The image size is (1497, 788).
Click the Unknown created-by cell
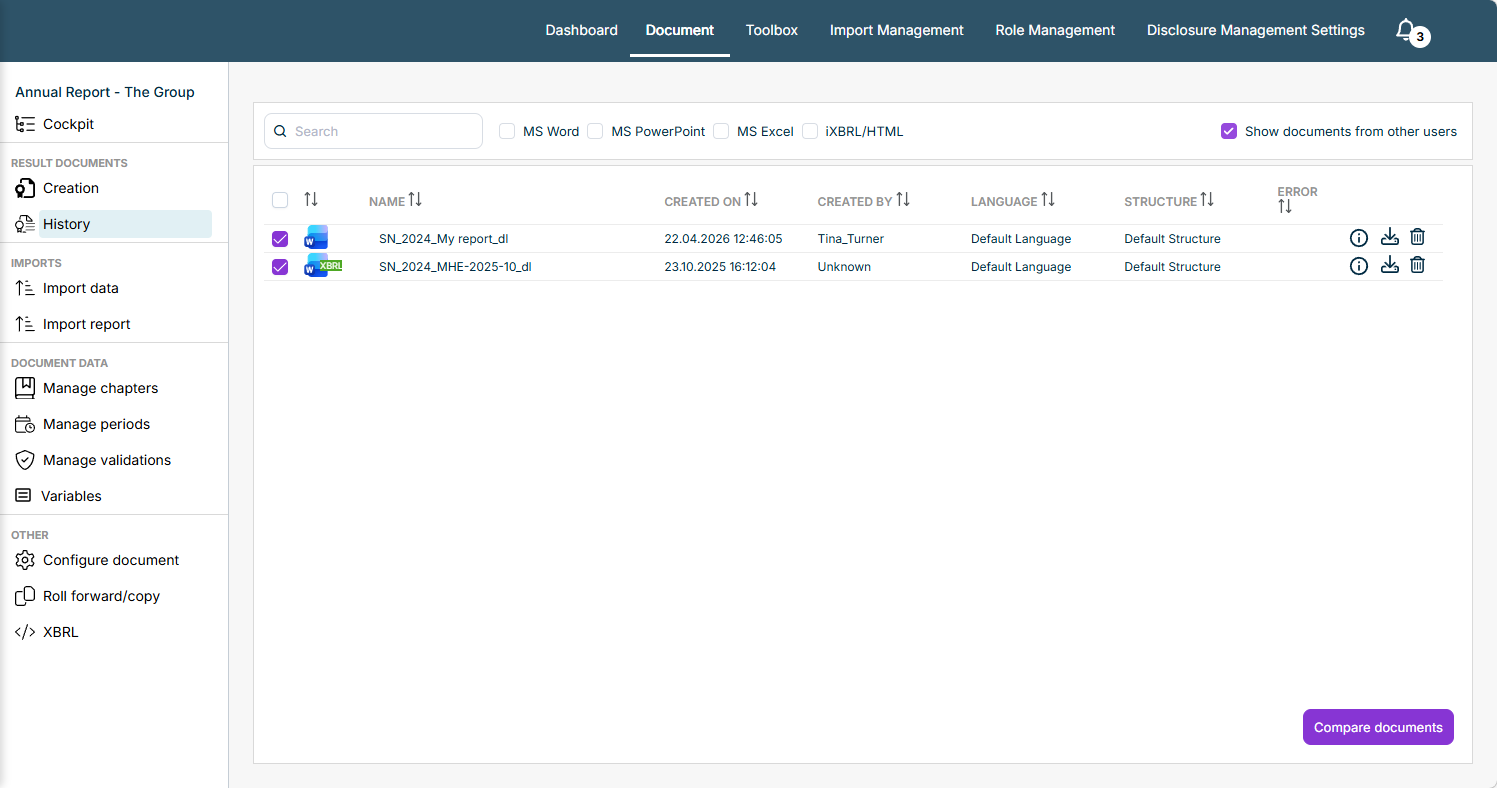tap(844, 267)
